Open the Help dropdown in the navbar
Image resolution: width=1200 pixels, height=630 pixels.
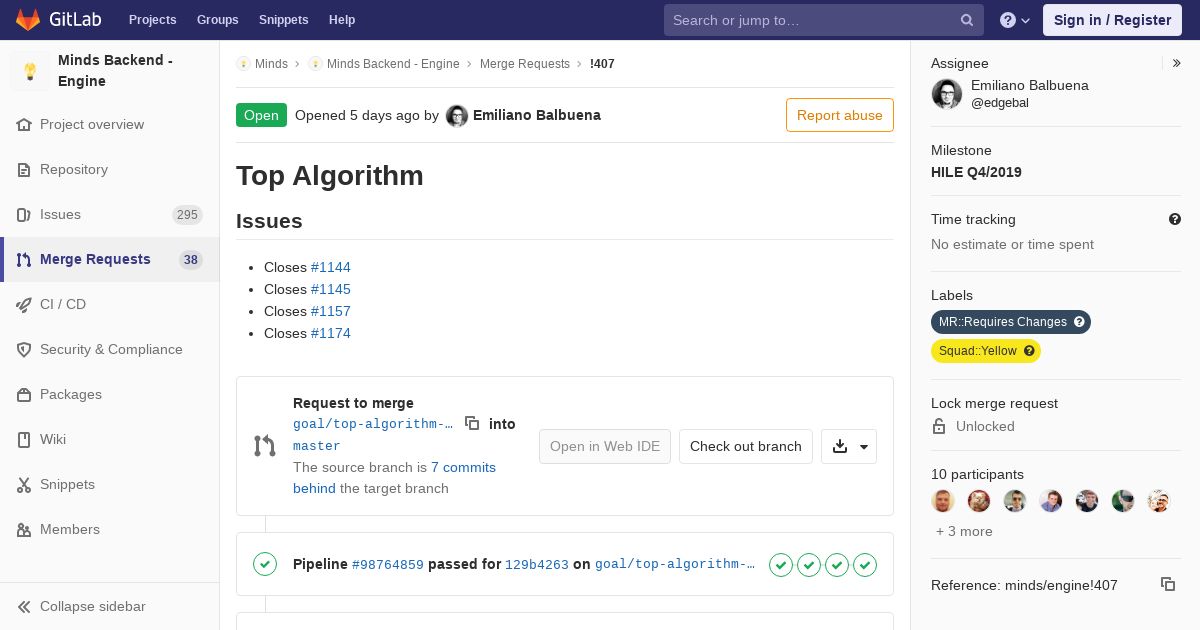click(1015, 20)
